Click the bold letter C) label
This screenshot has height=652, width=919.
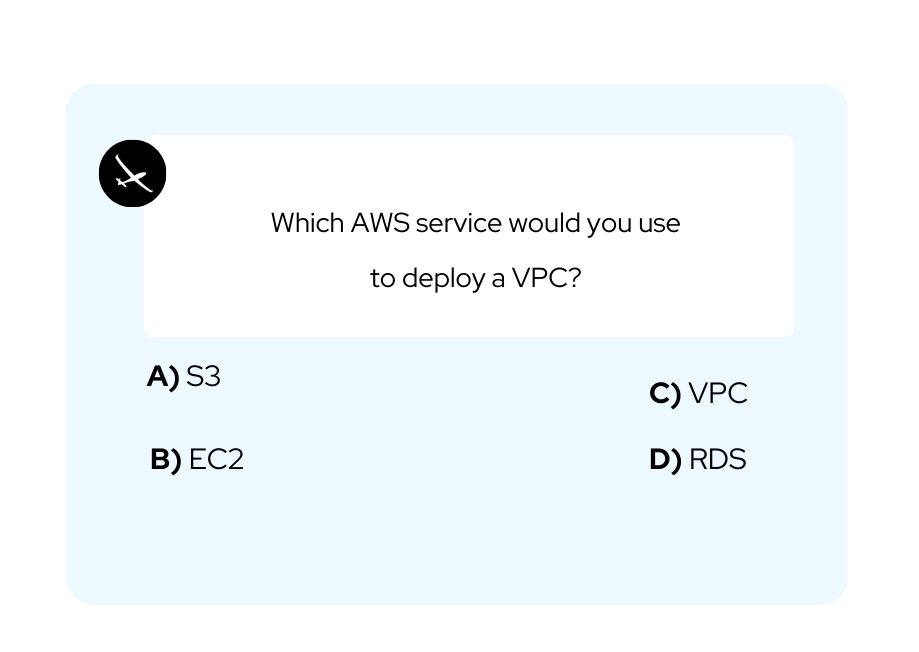click(x=665, y=393)
